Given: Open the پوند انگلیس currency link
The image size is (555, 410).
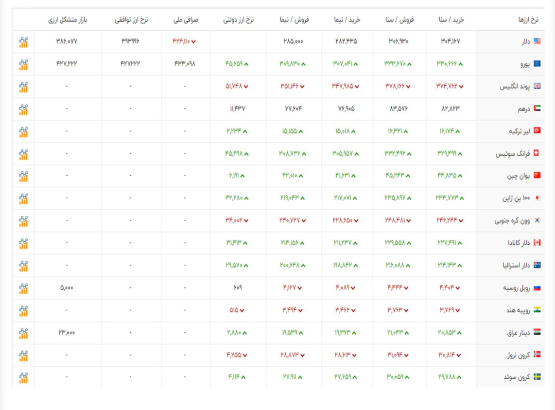Looking at the screenshot, I should (515, 86).
